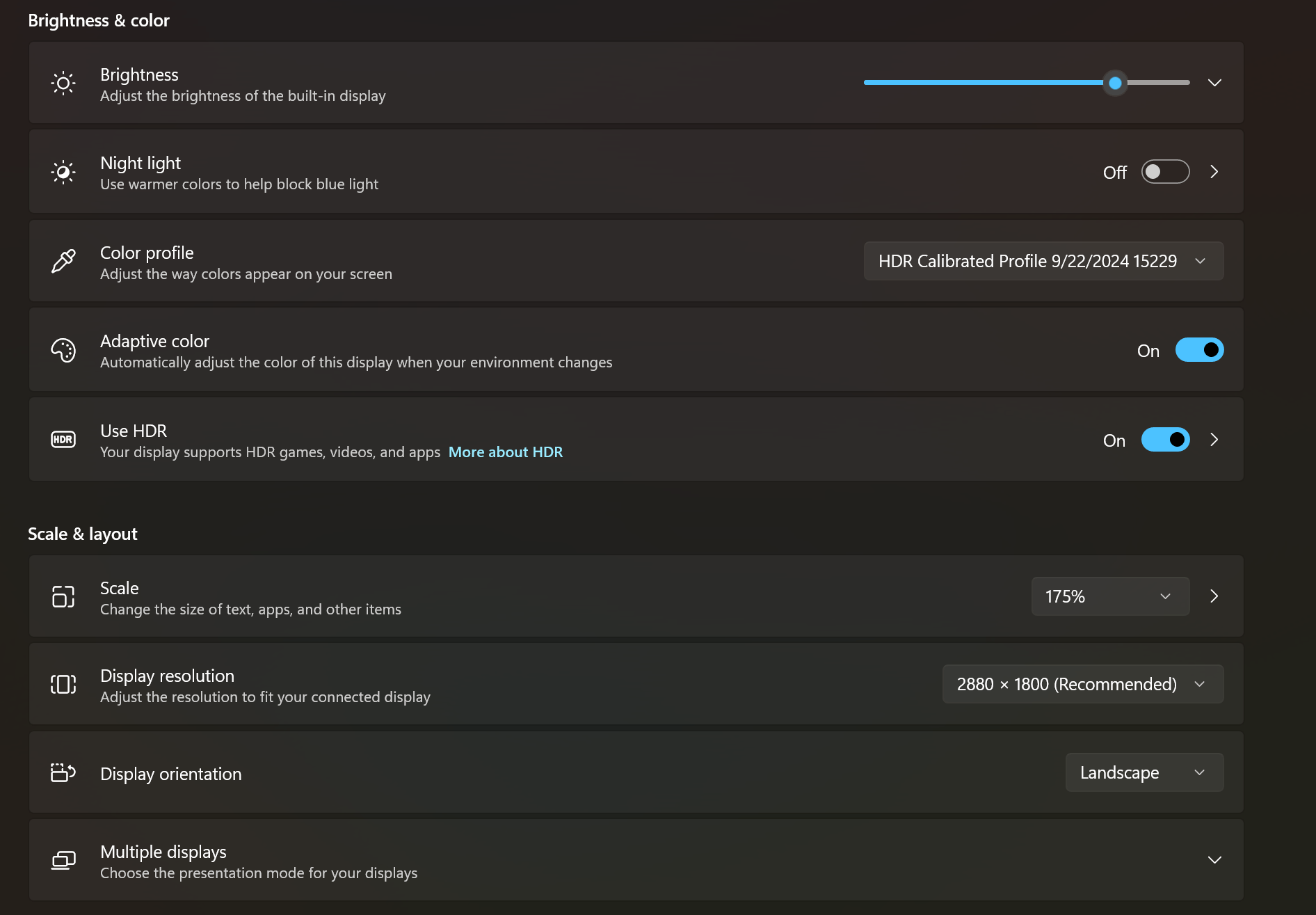Click the HDR badge icon
Image resolution: width=1316 pixels, height=915 pixels.
tap(63, 440)
